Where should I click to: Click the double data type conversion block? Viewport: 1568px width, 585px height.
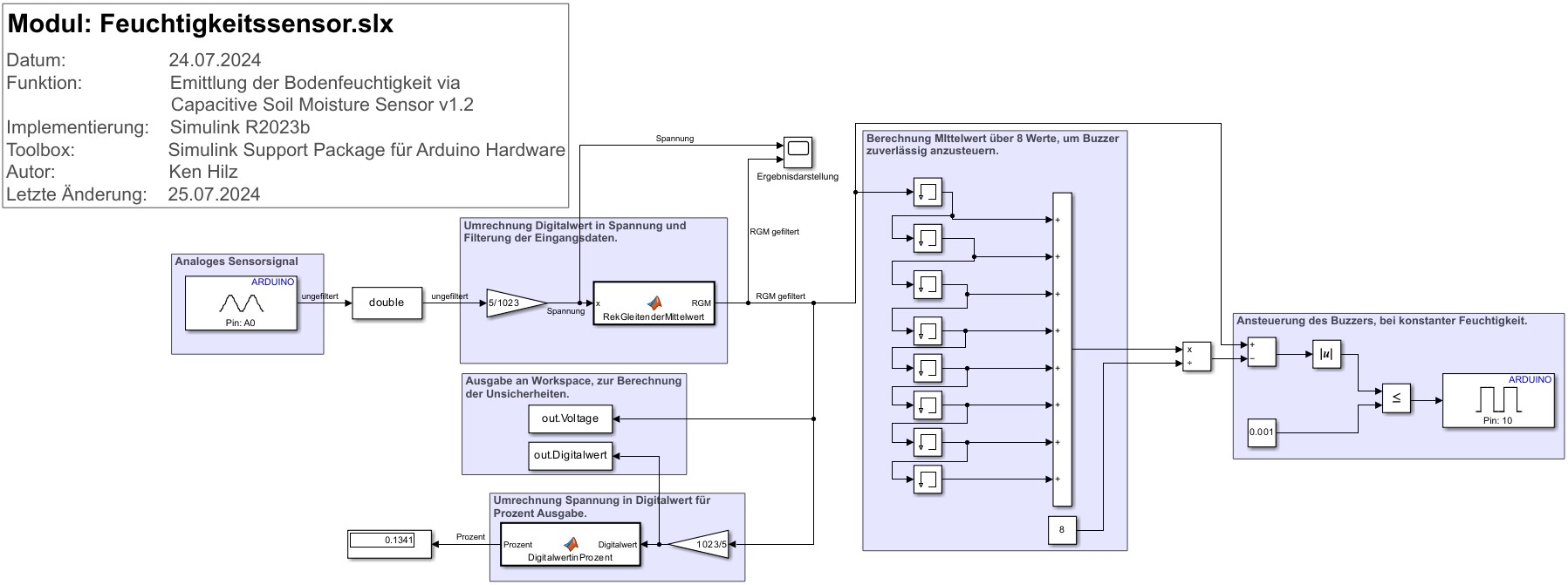click(387, 303)
